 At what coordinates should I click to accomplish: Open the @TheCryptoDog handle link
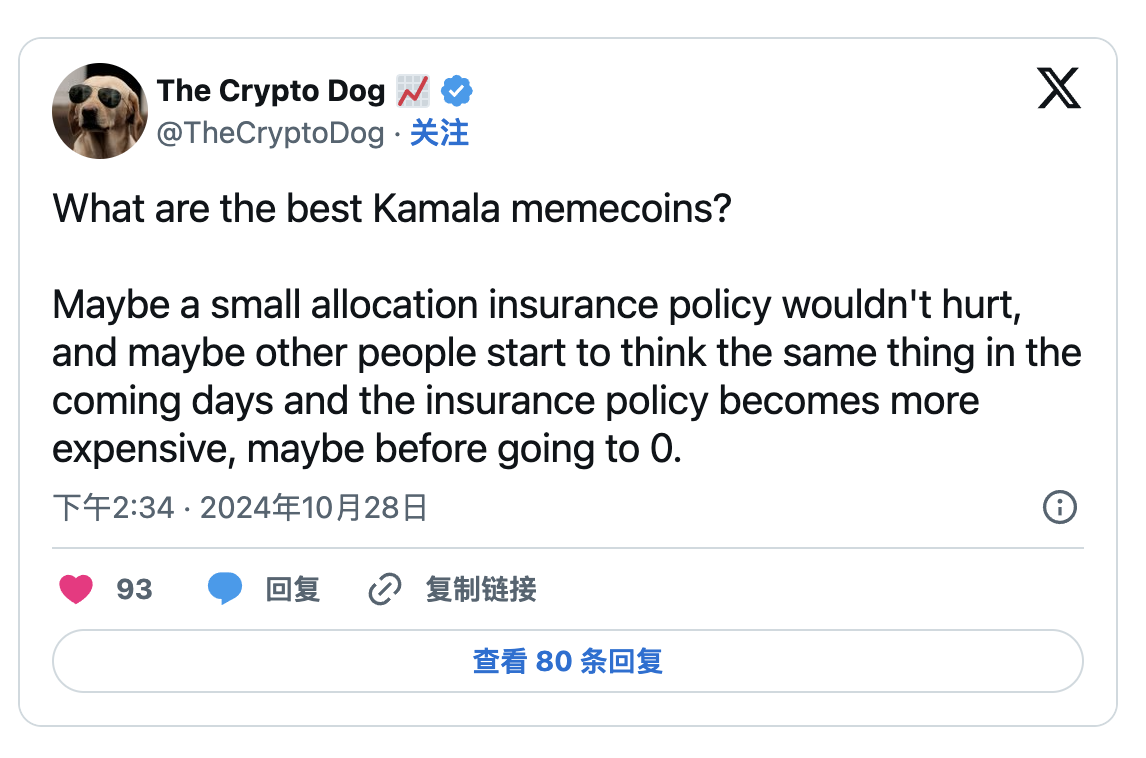pyautogui.click(x=270, y=133)
